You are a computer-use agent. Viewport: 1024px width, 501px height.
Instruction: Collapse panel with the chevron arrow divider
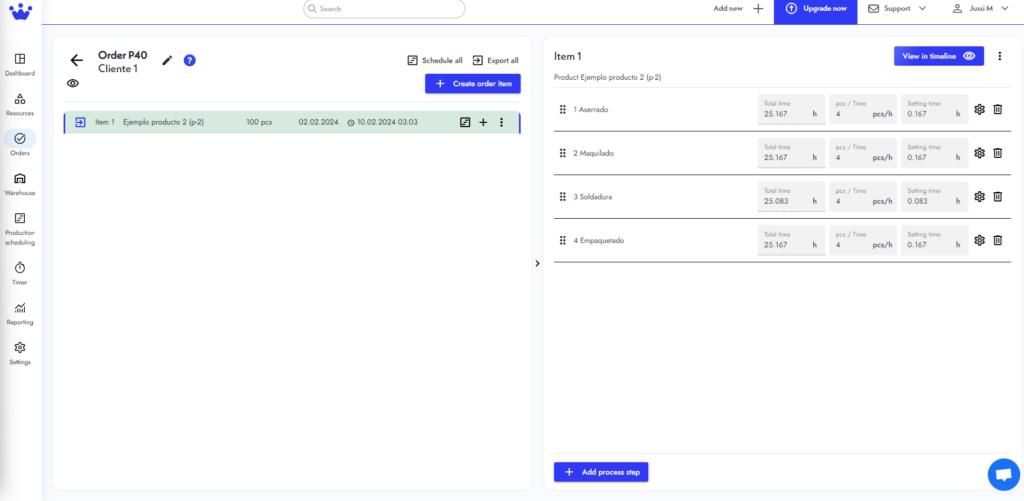coord(537,263)
